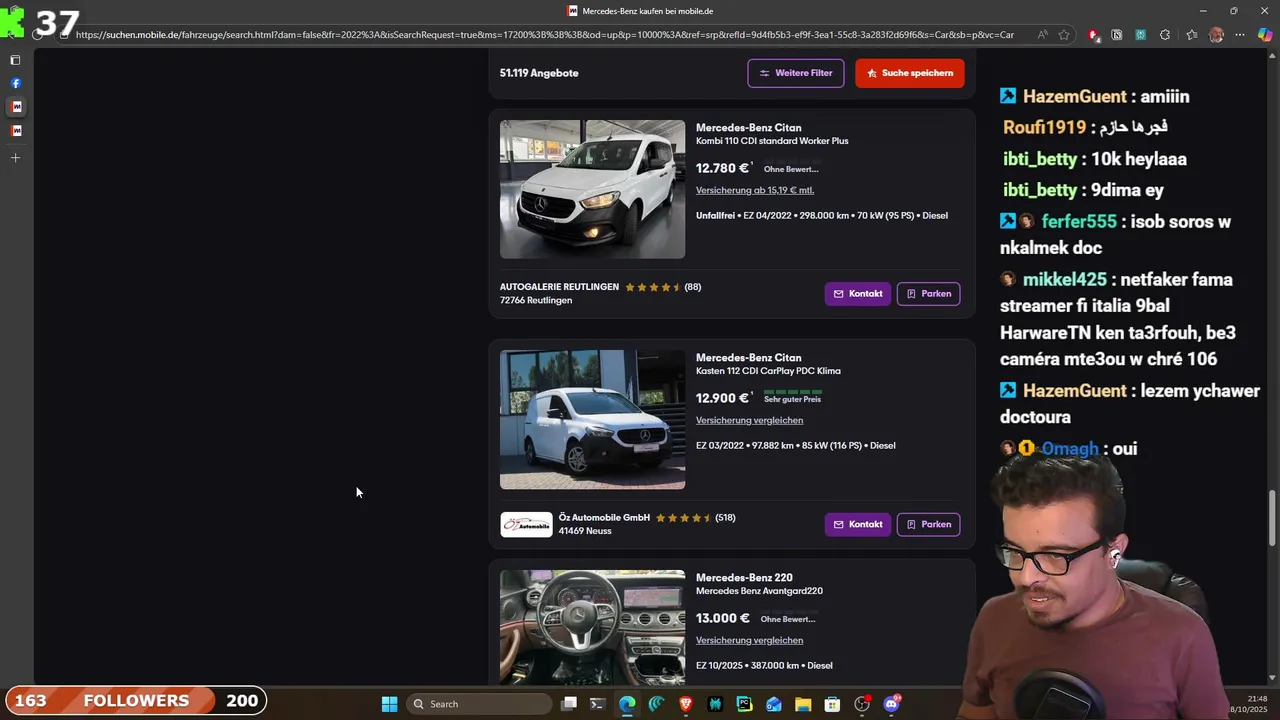Contact Öz Automobile GmbH via Kontakt button
The width and height of the screenshot is (1280, 720).
coord(857,524)
